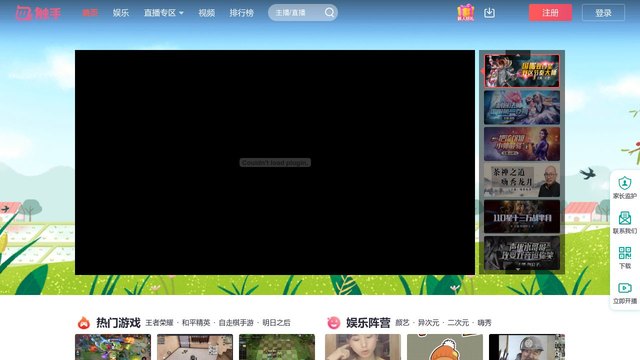Click the 登录 login button
Screen dimensions: 640x360
click(x=603, y=13)
